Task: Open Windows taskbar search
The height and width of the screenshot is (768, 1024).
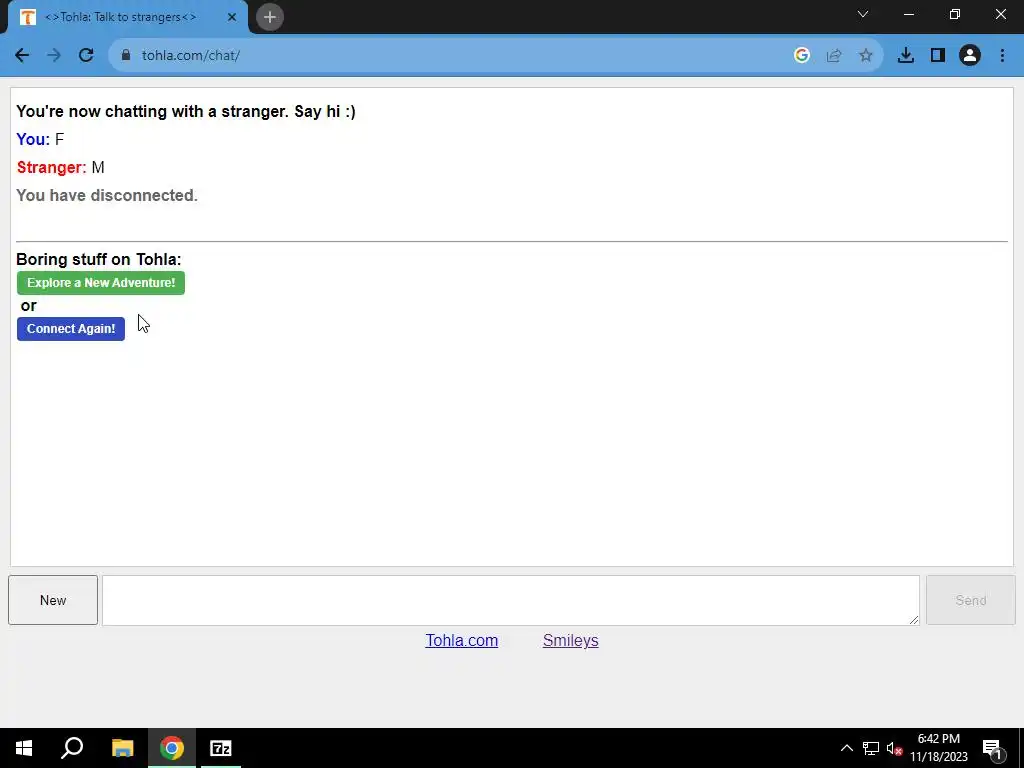Action: 72,748
